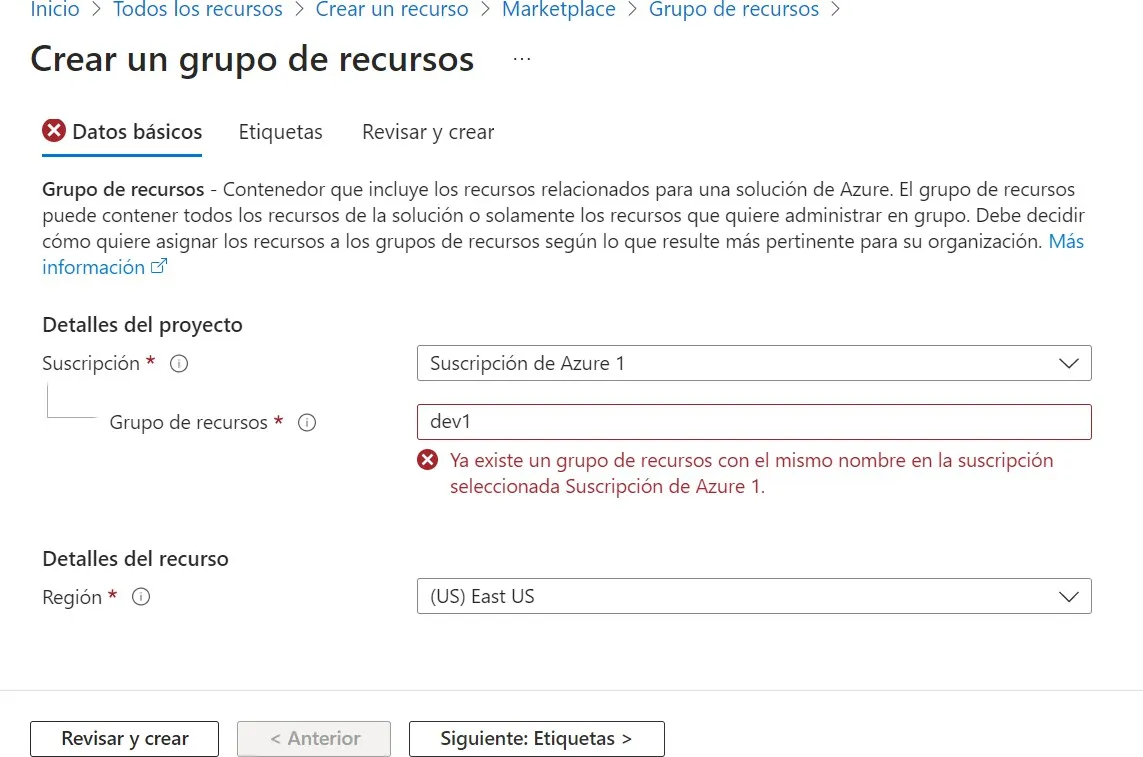Click the info icon next to Suscripción
The height and width of the screenshot is (757, 1143).
point(179,364)
